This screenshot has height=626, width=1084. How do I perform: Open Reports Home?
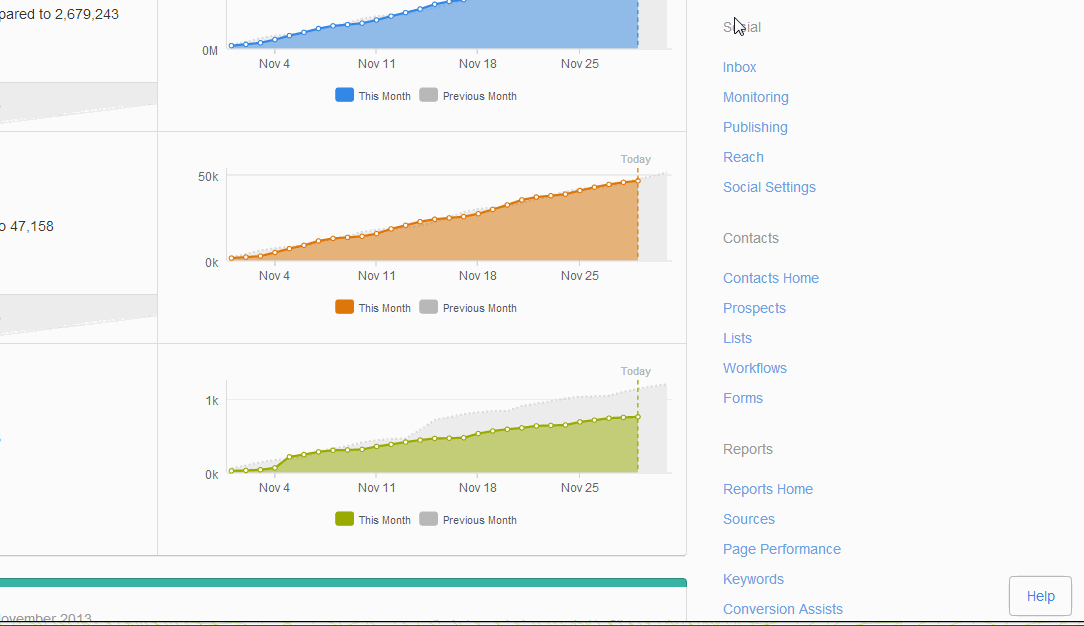[x=767, y=489]
